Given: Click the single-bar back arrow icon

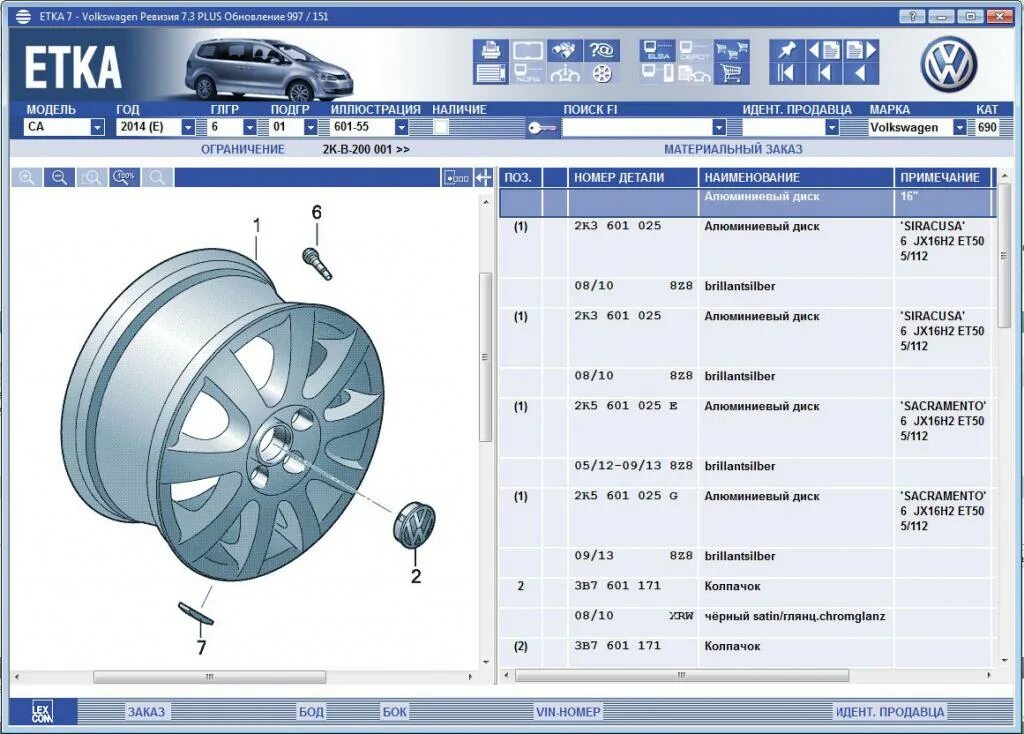Looking at the screenshot, I should 824,73.
